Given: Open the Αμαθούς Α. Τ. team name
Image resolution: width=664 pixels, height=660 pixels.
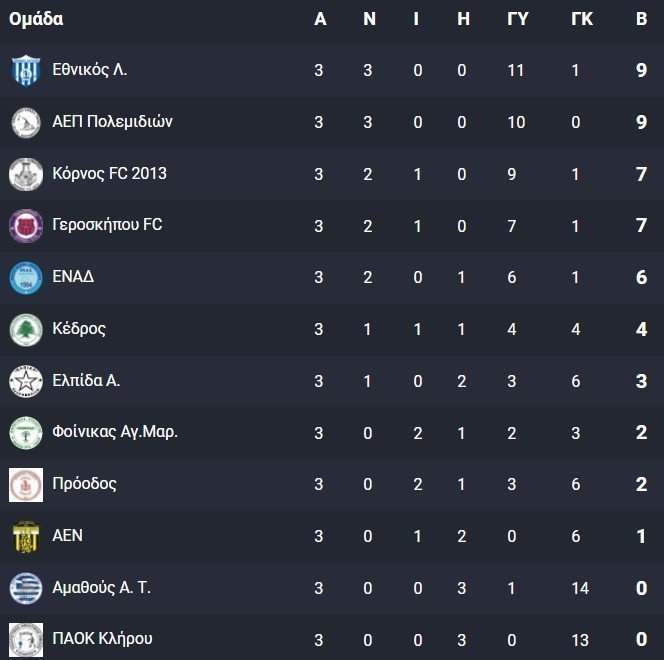Looking at the screenshot, I should point(102,587).
